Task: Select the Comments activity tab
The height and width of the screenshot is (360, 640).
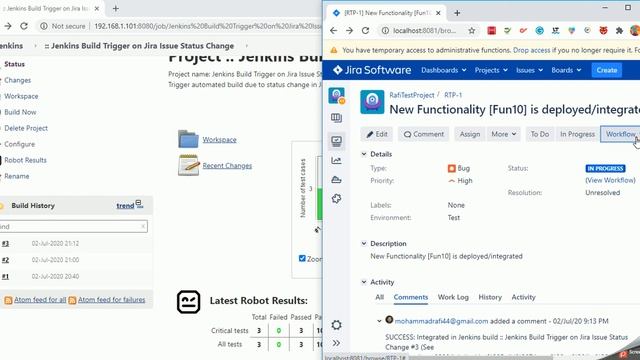Action: (411, 297)
